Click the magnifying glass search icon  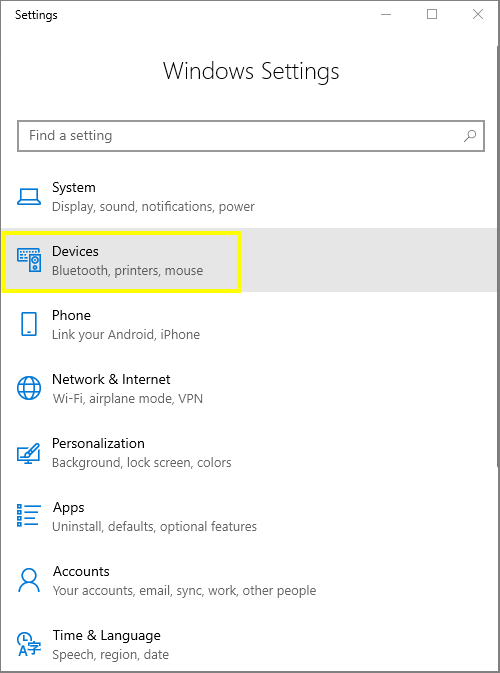coord(470,136)
